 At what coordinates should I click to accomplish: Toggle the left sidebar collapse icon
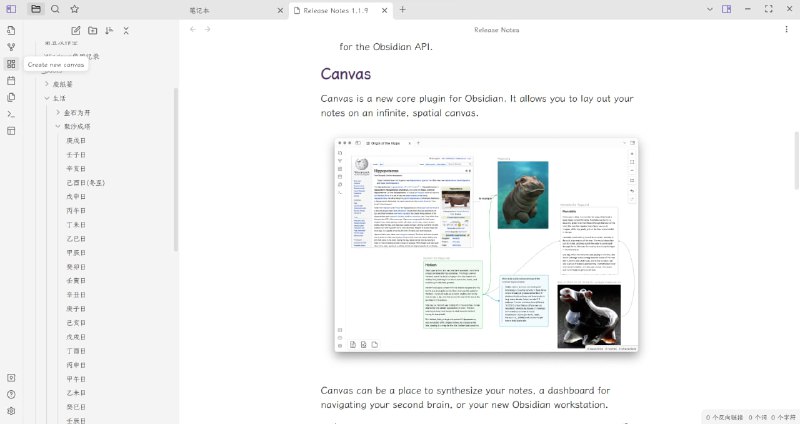pos(11,9)
